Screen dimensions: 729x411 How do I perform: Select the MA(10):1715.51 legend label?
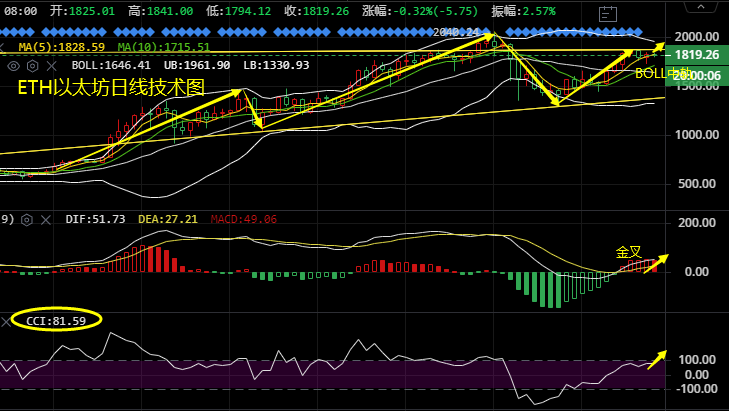163,47
